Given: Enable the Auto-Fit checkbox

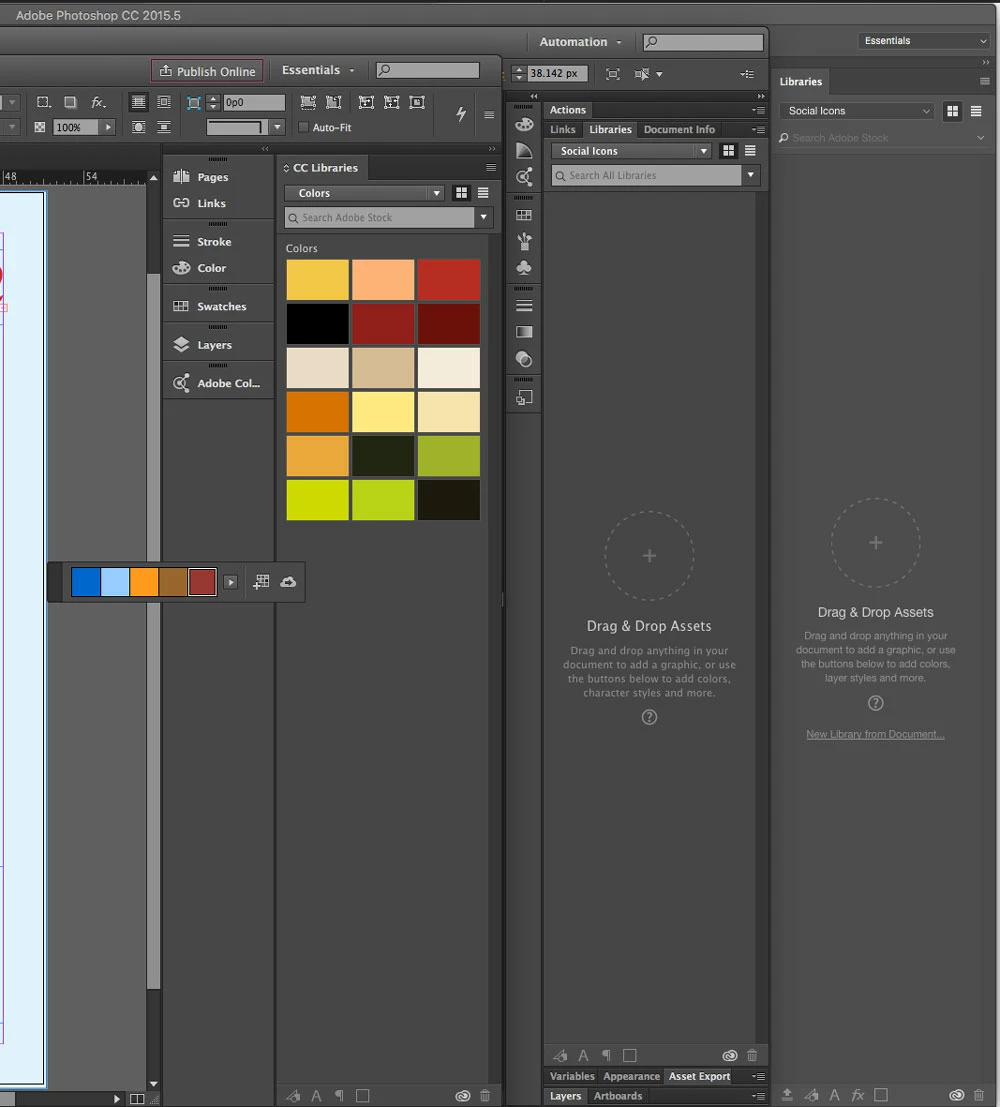Looking at the screenshot, I should 304,127.
